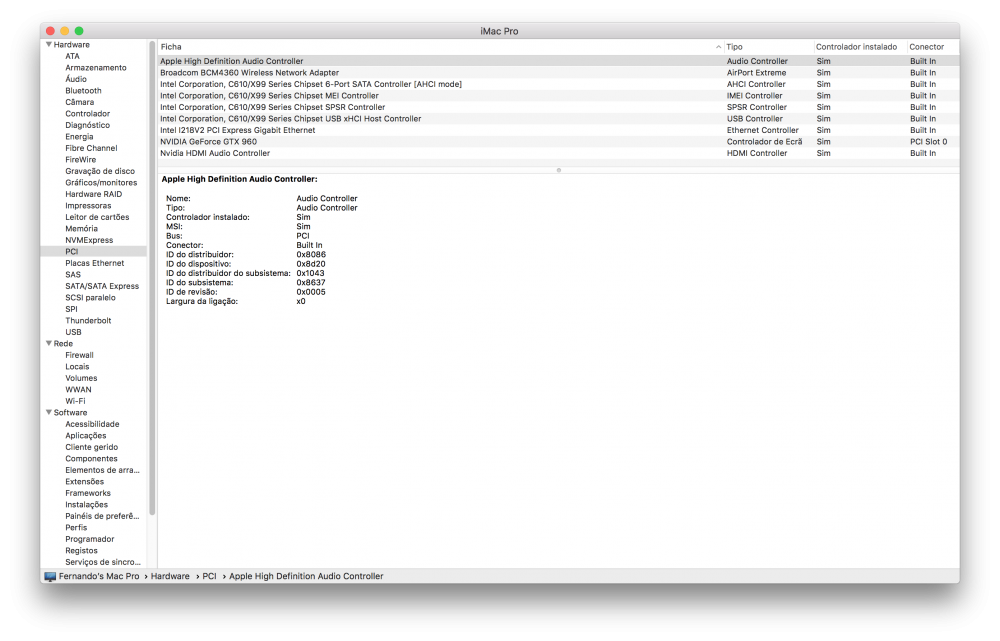
Task: Close the iMac Pro window
Action: (x=51, y=31)
